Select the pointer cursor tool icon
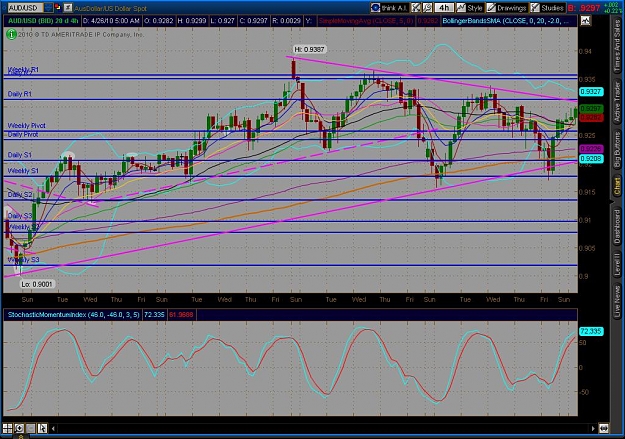 [x=42, y=429]
